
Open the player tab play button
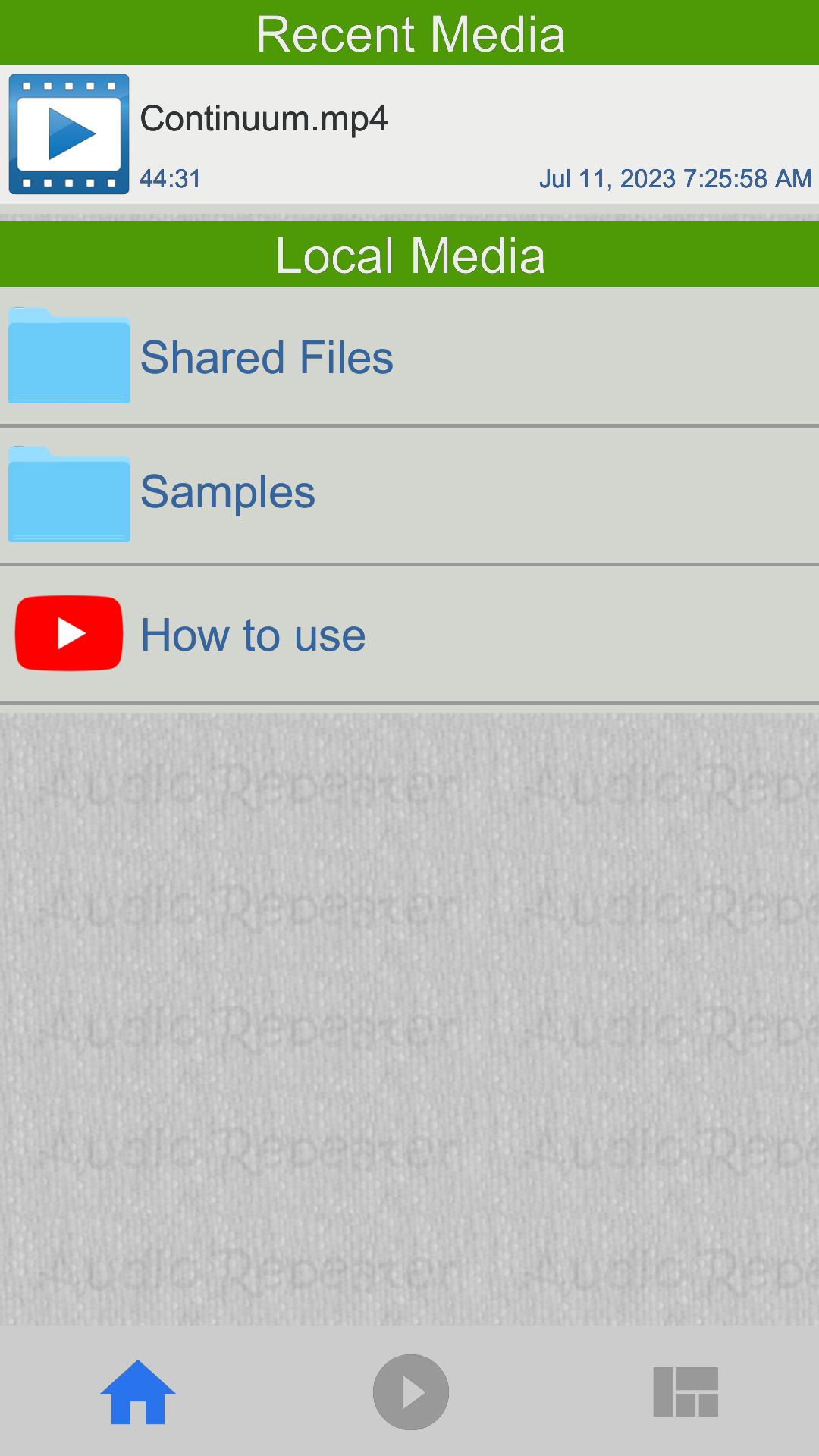pyautogui.click(x=411, y=1392)
